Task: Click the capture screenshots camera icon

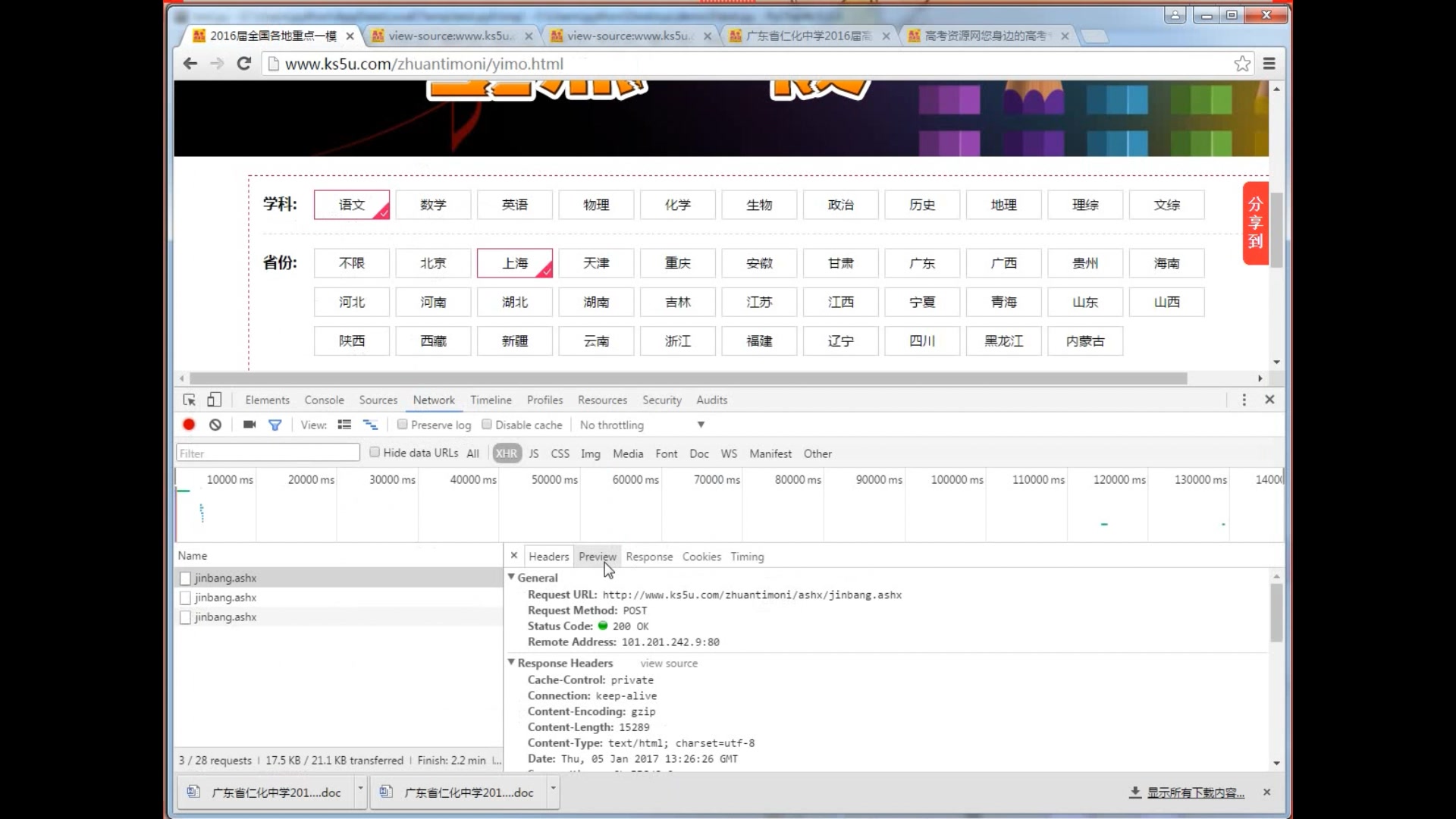Action: point(249,425)
